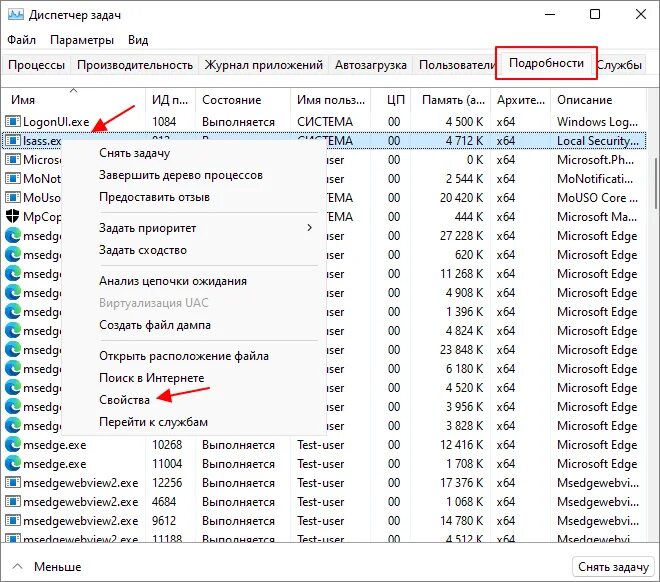Expand the Задать приоритет submenu arrow

[x=309, y=228]
